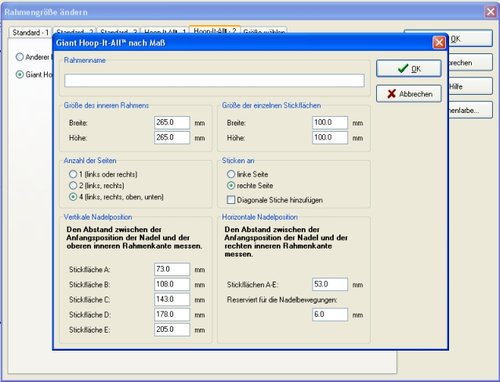Viewport: 500px width, 382px height.
Task: Edit Stickflächen Höhe field 100.0
Action: click(330, 137)
